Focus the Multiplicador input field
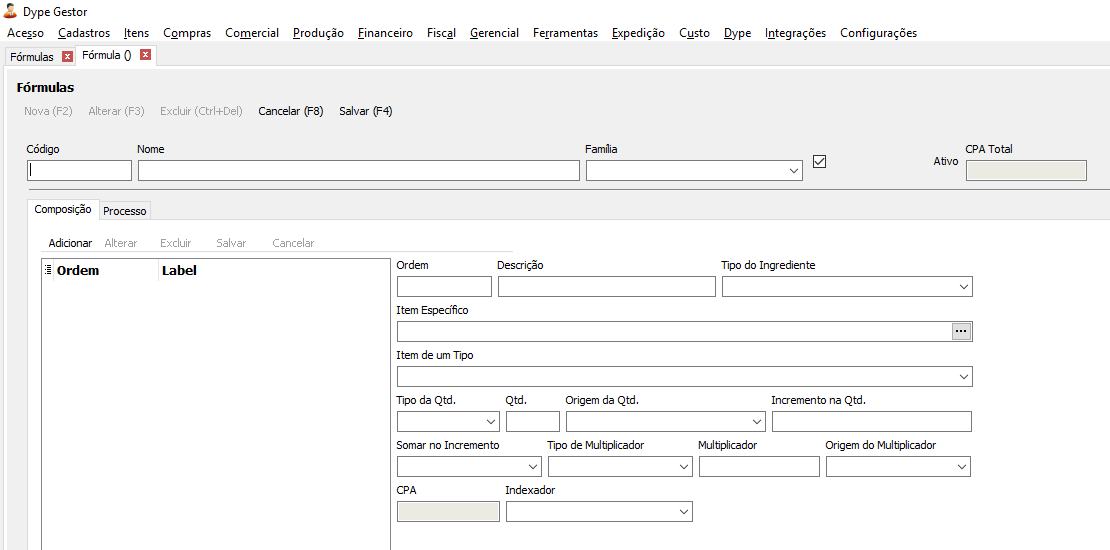The height and width of the screenshot is (550, 1110). click(759, 467)
